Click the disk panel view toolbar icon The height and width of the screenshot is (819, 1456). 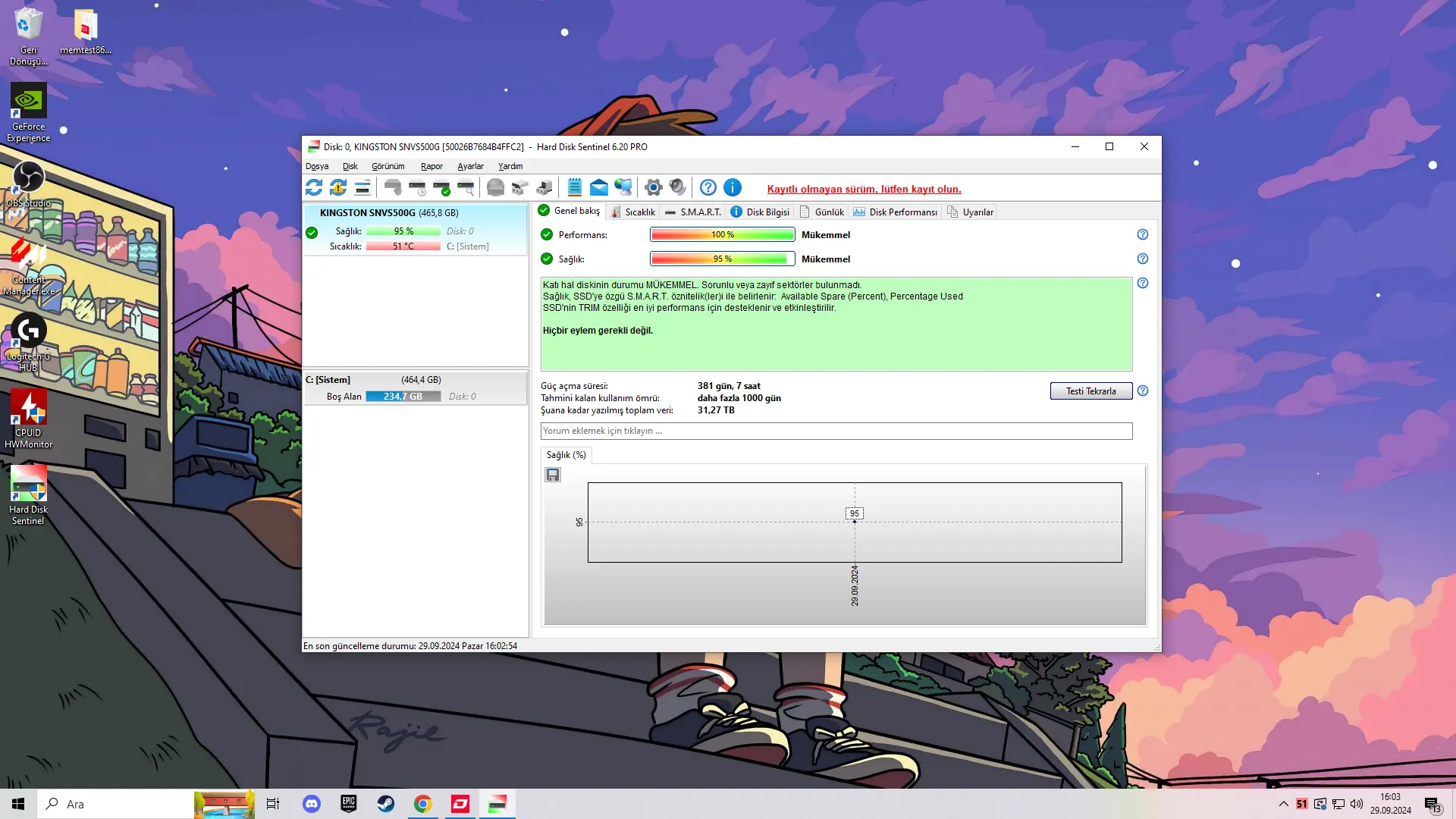tap(362, 187)
